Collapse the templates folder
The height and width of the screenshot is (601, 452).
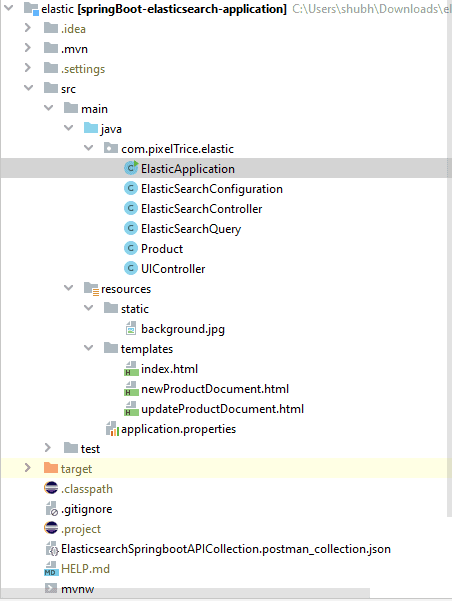[x=89, y=348]
